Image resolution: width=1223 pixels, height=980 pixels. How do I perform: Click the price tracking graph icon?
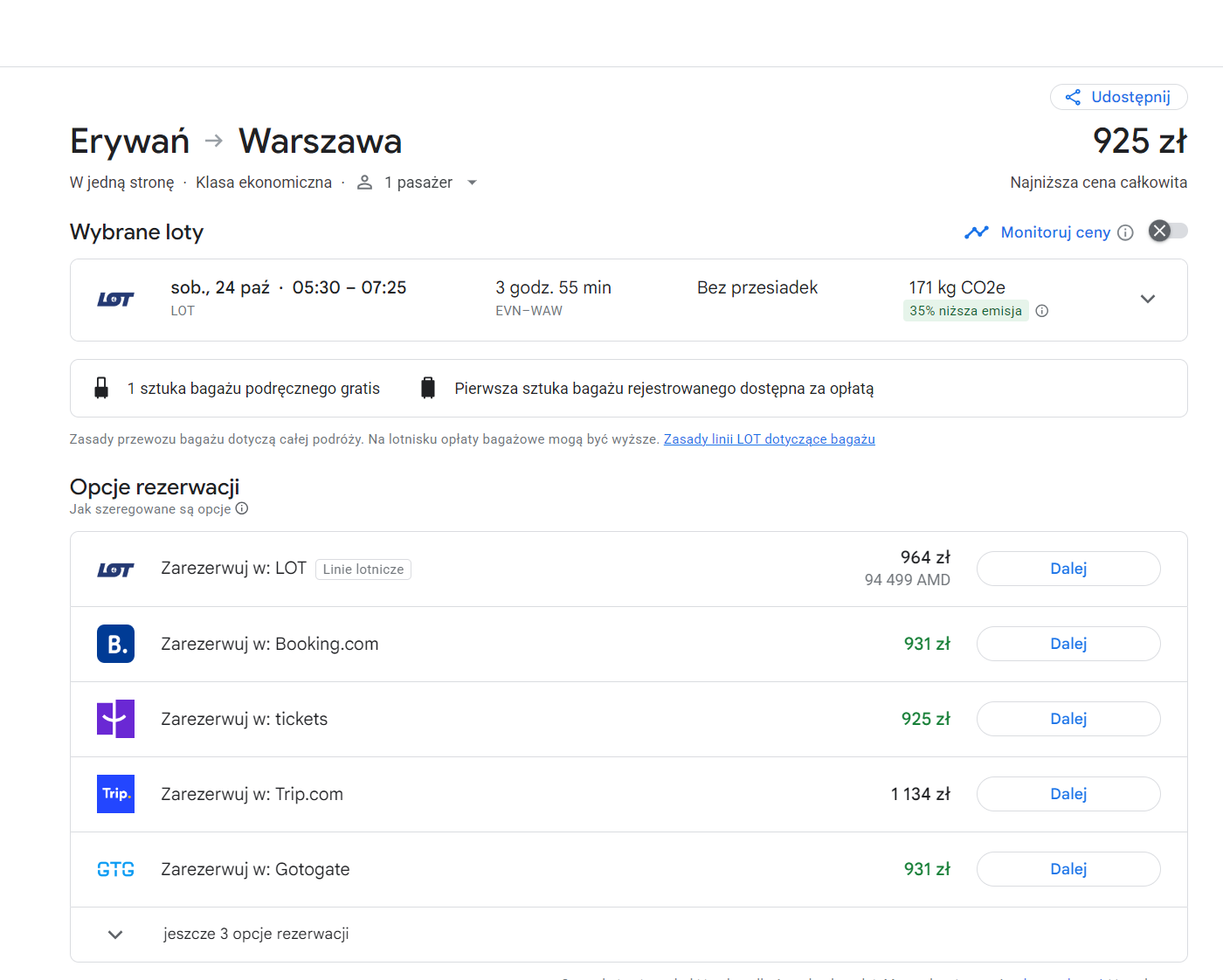tap(977, 232)
